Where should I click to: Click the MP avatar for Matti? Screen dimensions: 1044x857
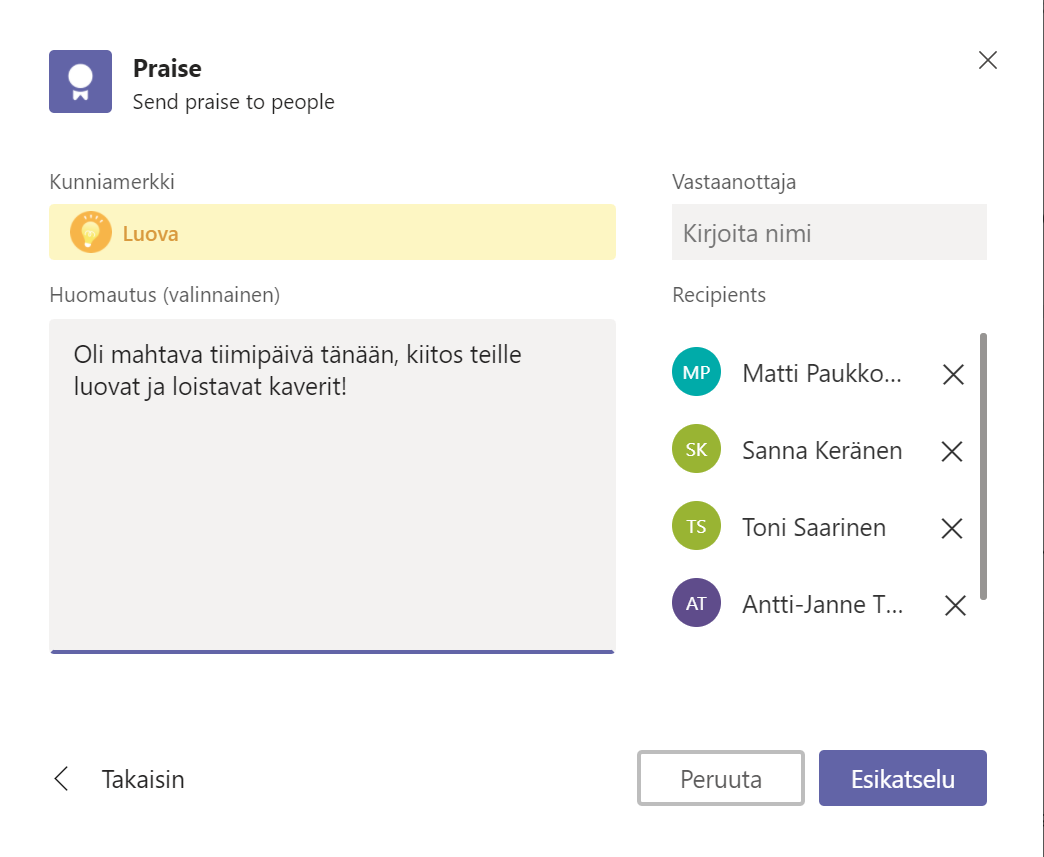pos(696,373)
